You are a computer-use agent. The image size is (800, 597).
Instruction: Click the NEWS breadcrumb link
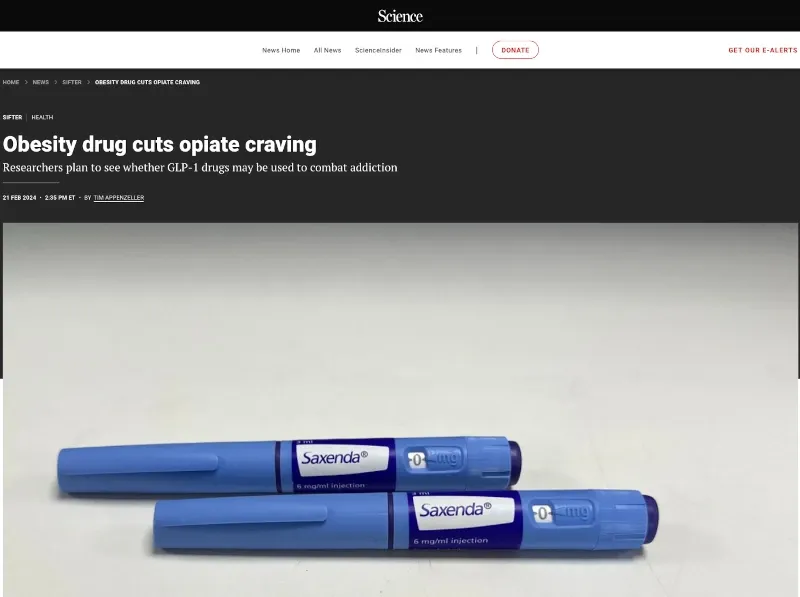coord(41,82)
